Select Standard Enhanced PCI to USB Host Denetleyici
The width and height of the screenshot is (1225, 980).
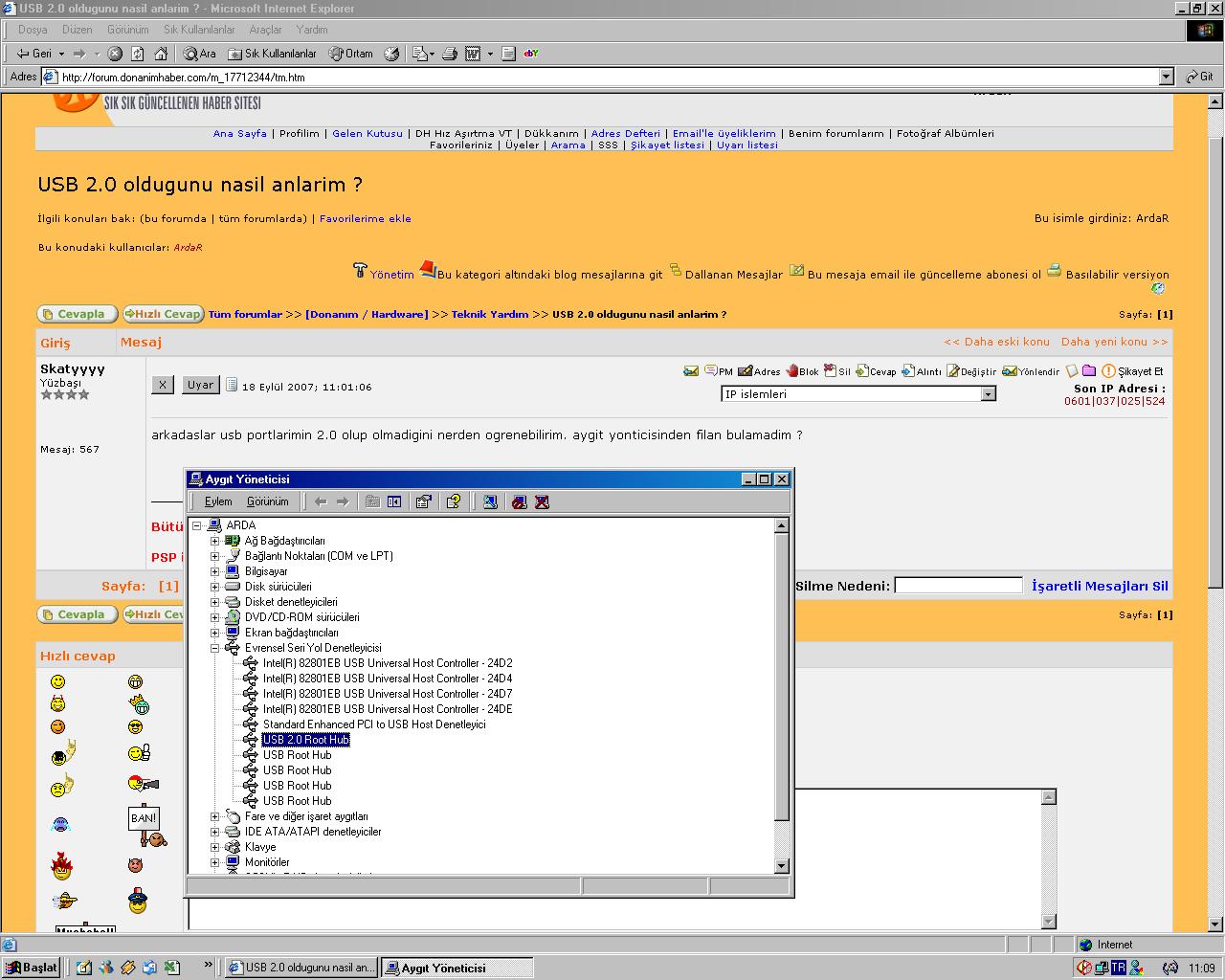click(374, 724)
